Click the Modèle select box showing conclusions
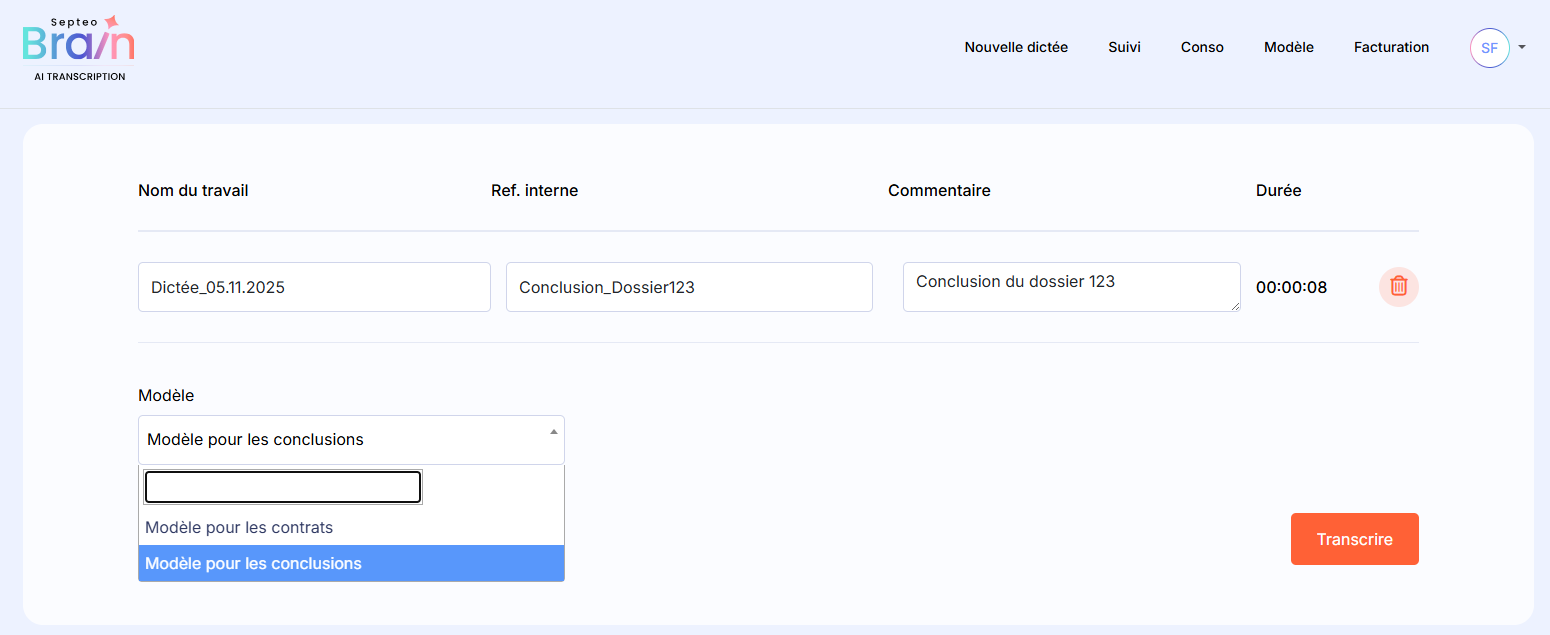Screen dimensions: 1550x635 pyautogui.click(x=340, y=440)
